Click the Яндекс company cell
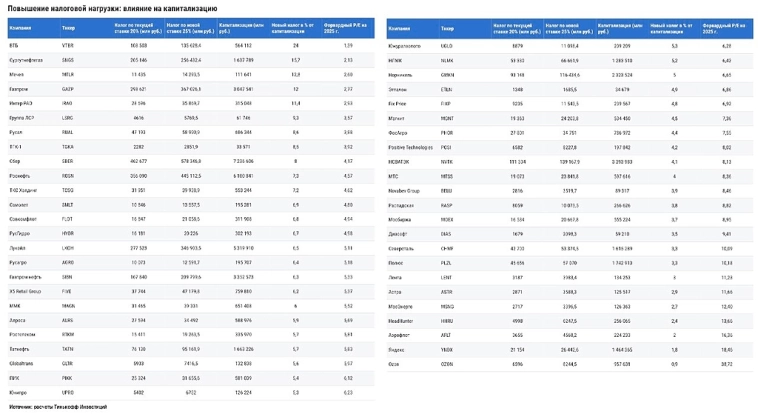This screenshot has height=414, width=758. pos(397,351)
